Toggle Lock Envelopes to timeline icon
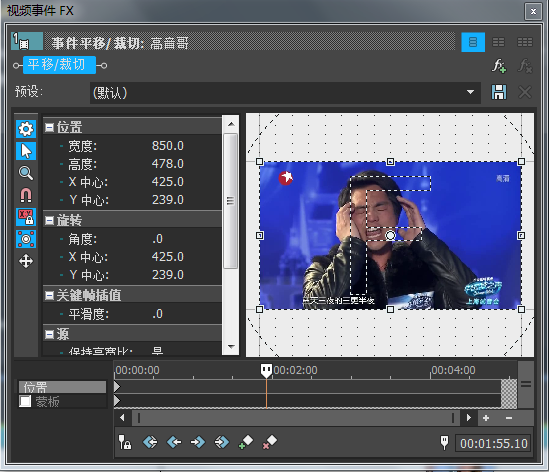The width and height of the screenshot is (549, 472). coord(125,442)
